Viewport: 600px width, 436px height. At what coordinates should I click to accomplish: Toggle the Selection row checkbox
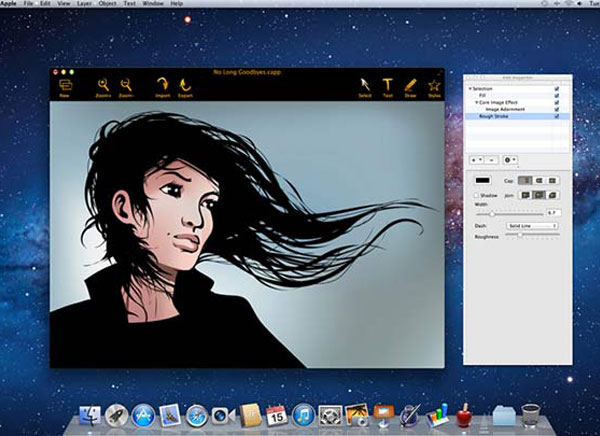click(557, 89)
